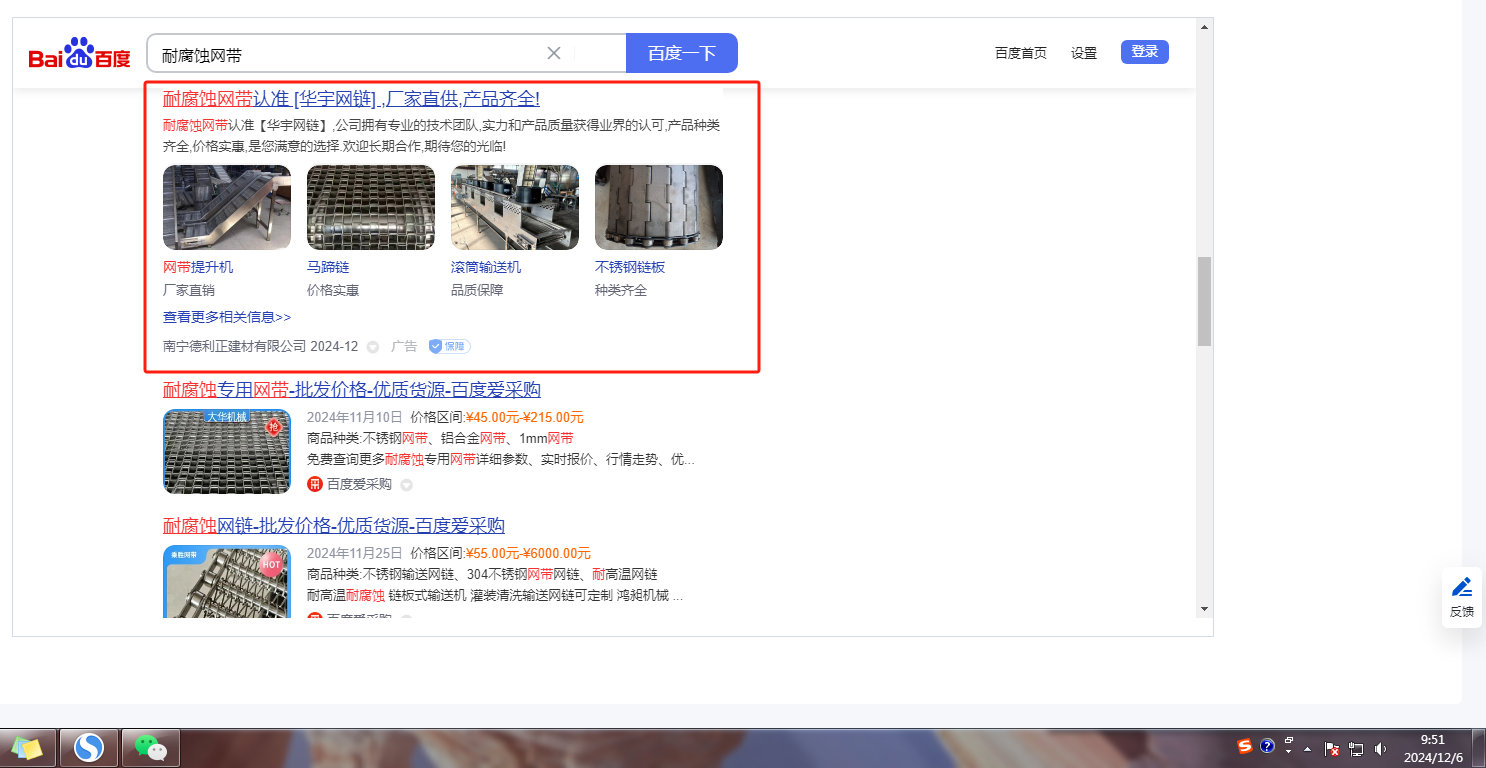Show hidden tray icons arrow
Viewport: 1486px width, 768px height.
point(1307,749)
